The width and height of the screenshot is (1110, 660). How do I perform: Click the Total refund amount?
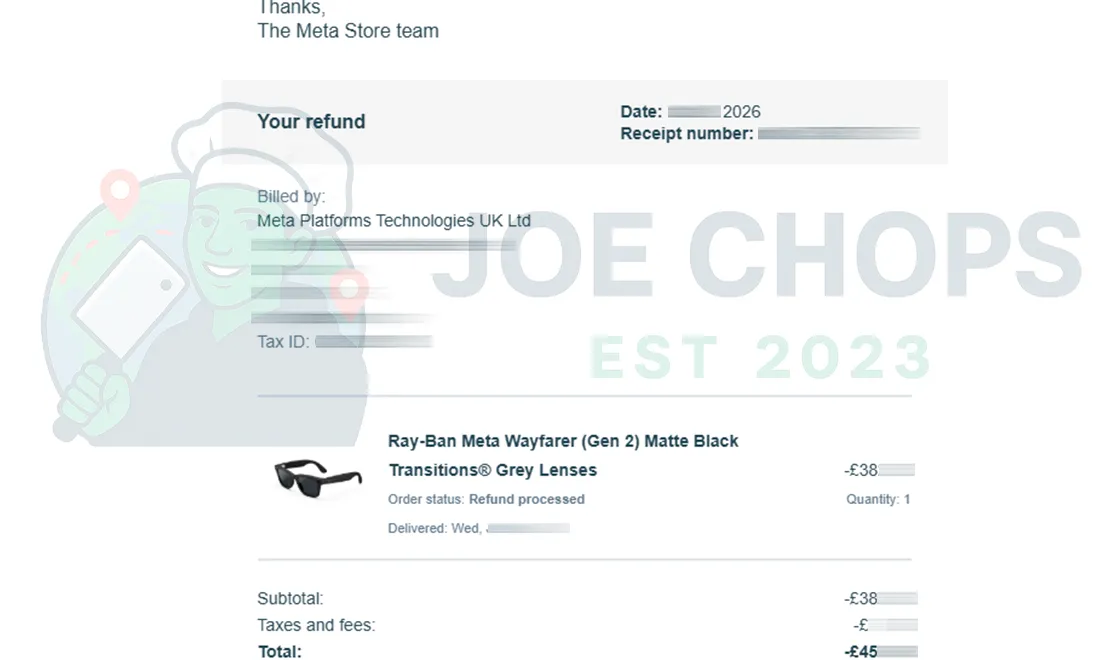pyautogui.click(x=880, y=652)
